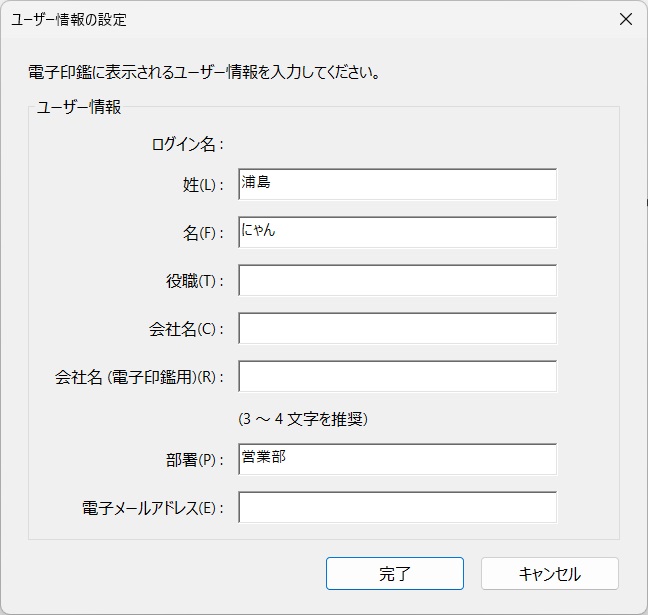Click the 役職(T) label
Viewport: 648px width, 615px height.
point(194,281)
